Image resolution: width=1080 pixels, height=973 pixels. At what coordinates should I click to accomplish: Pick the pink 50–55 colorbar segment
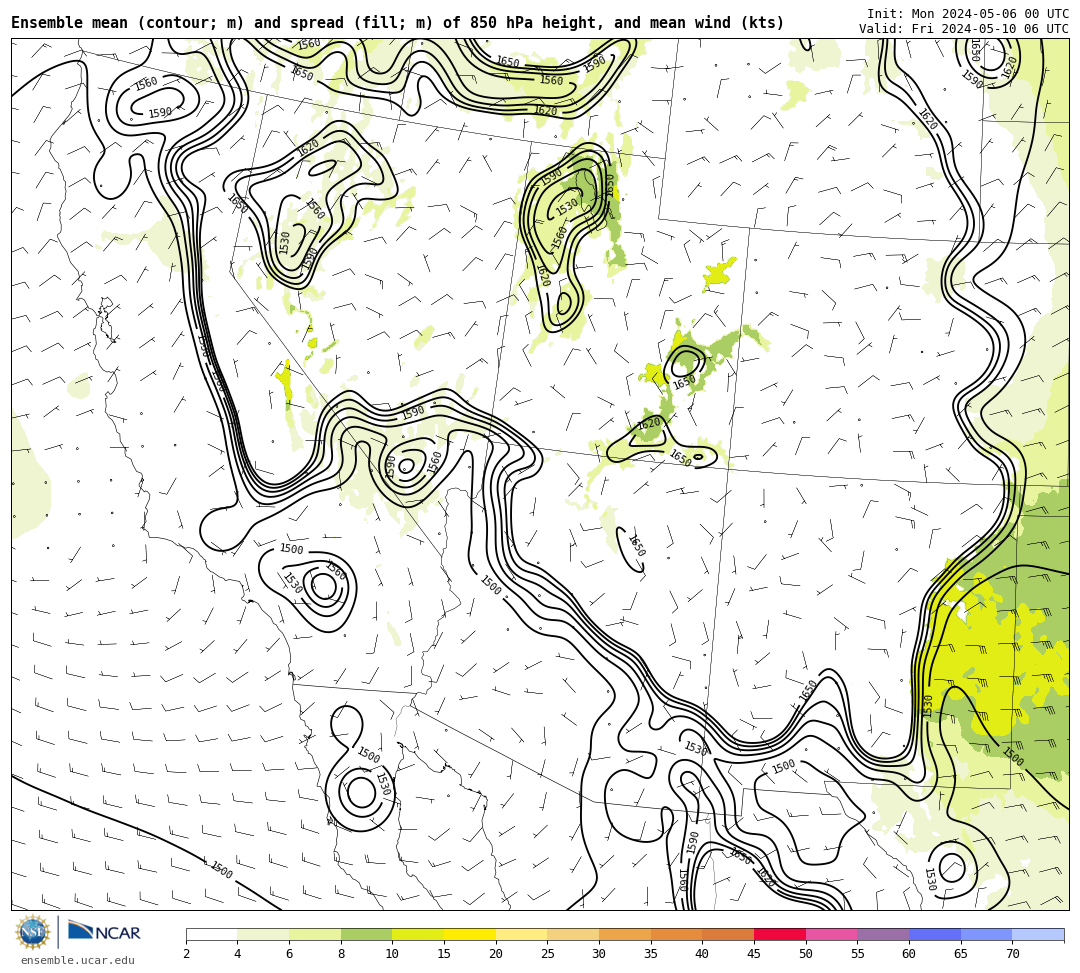click(x=831, y=934)
